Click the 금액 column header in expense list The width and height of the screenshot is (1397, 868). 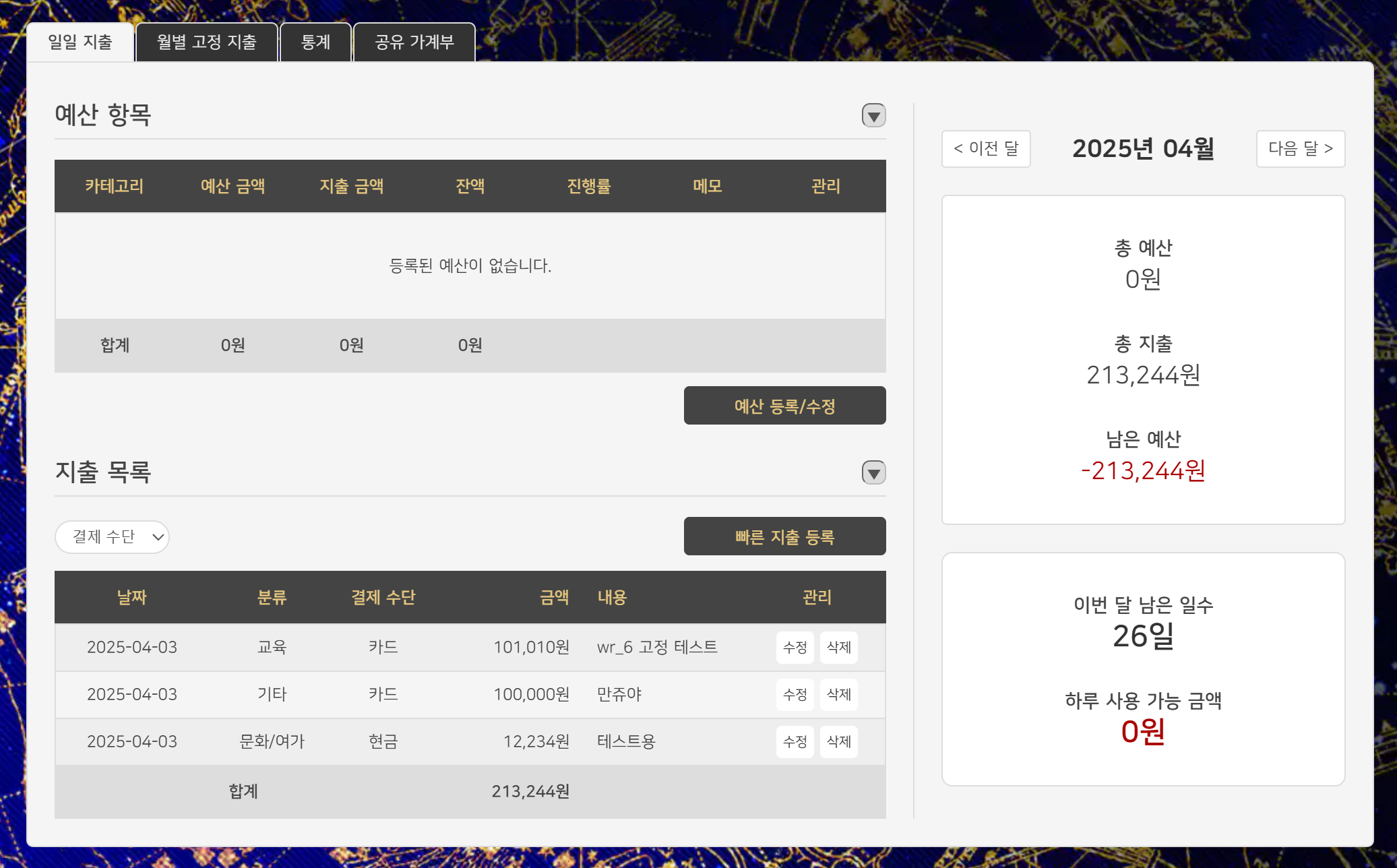point(554,597)
